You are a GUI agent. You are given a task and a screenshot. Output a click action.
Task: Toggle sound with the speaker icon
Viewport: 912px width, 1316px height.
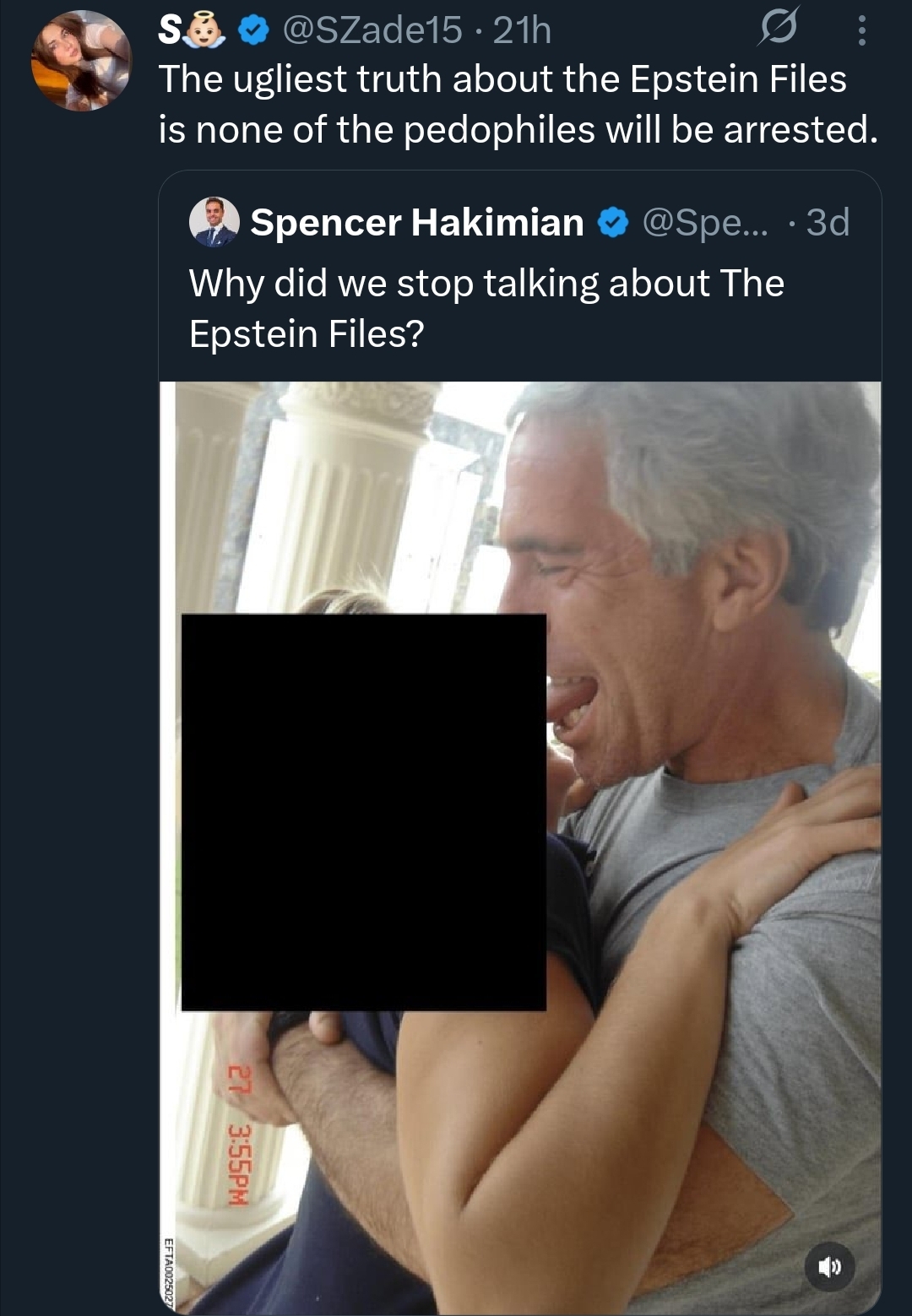[830, 1266]
